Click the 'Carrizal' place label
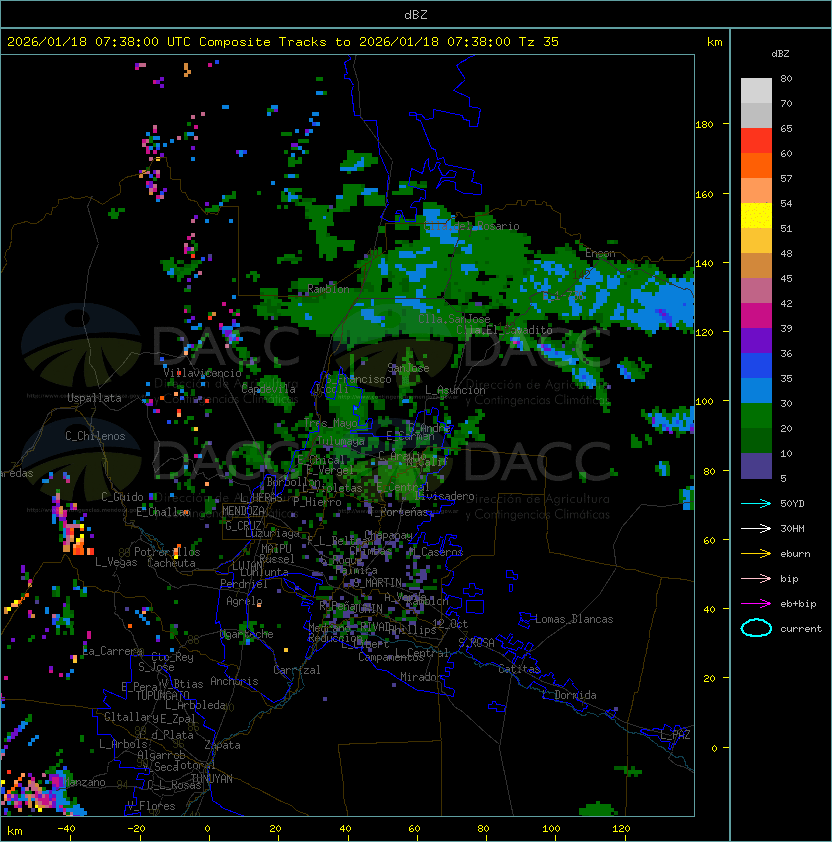The height and width of the screenshot is (842, 832). tap(296, 670)
